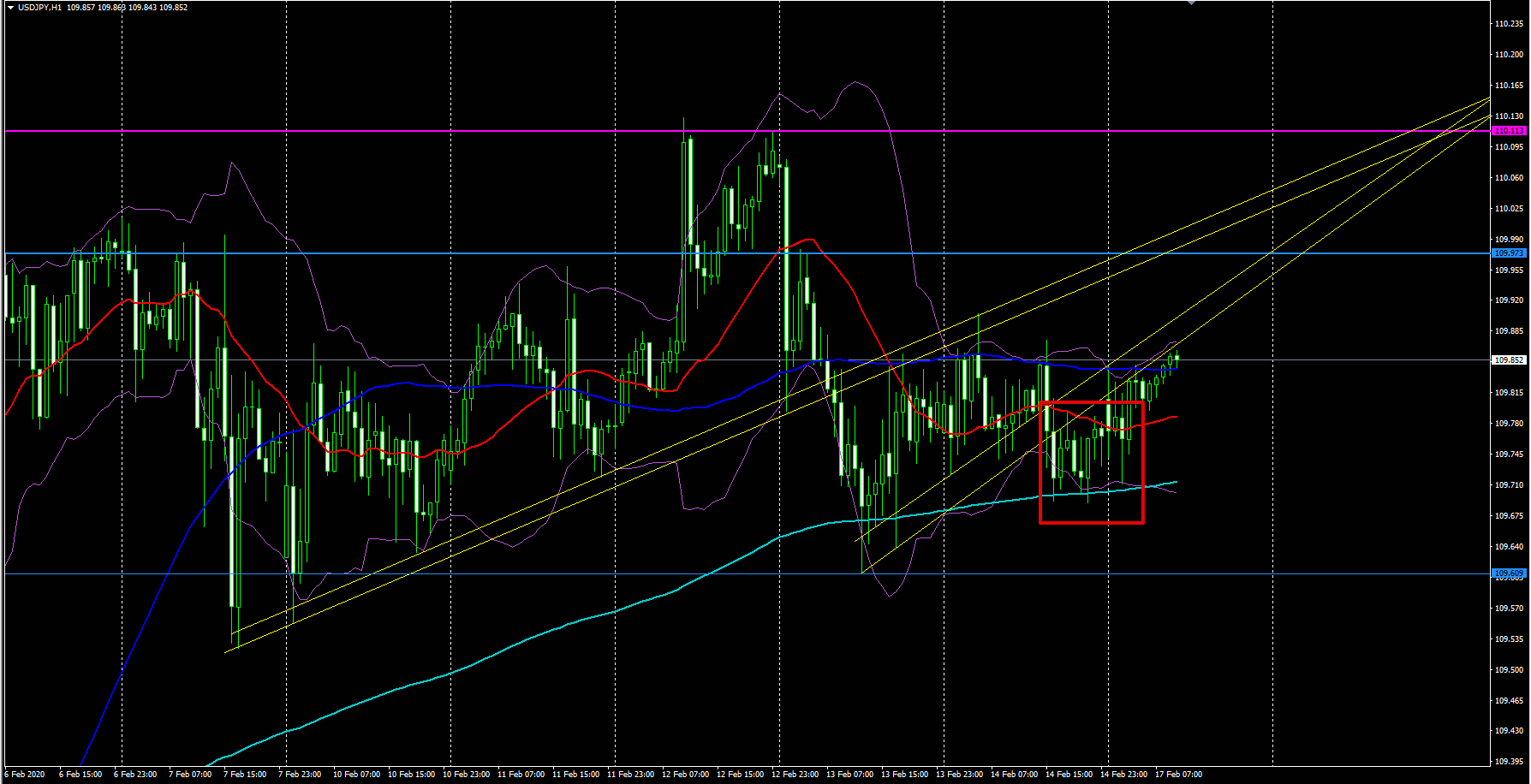
Task: Click the 109.780 price scale value
Action: click(1509, 424)
